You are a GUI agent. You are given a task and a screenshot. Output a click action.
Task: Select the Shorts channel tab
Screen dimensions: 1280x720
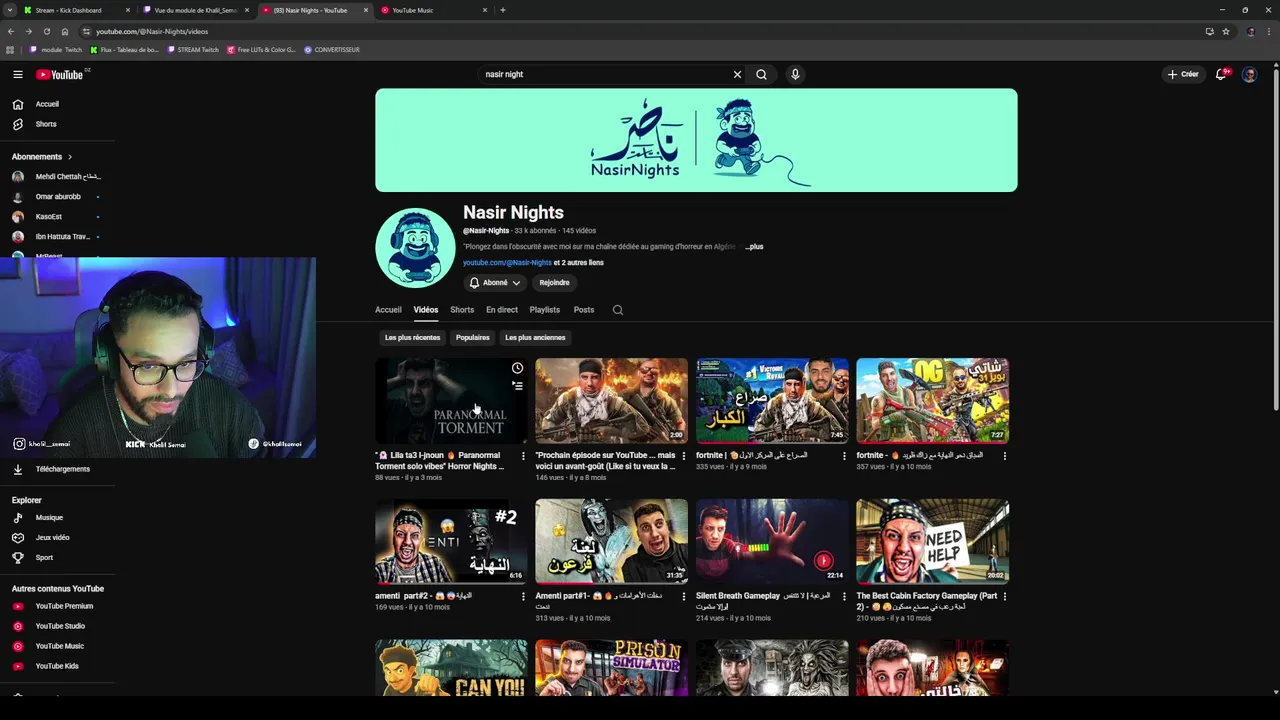462,310
